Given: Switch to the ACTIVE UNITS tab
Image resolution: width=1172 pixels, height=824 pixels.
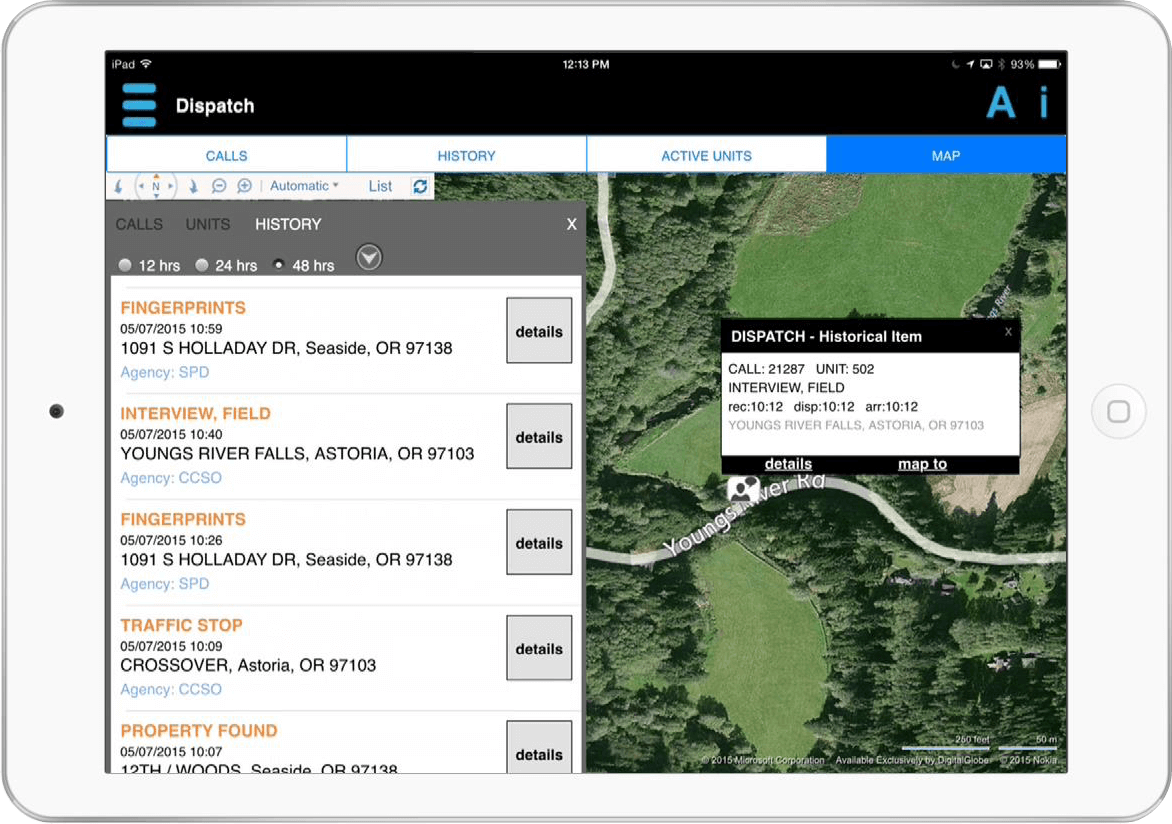Looking at the screenshot, I should point(706,156).
